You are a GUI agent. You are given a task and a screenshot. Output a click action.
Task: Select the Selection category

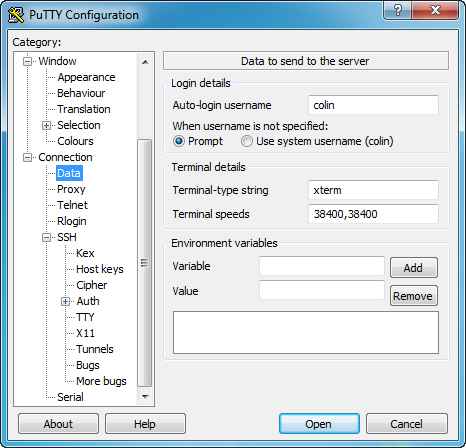[79, 125]
